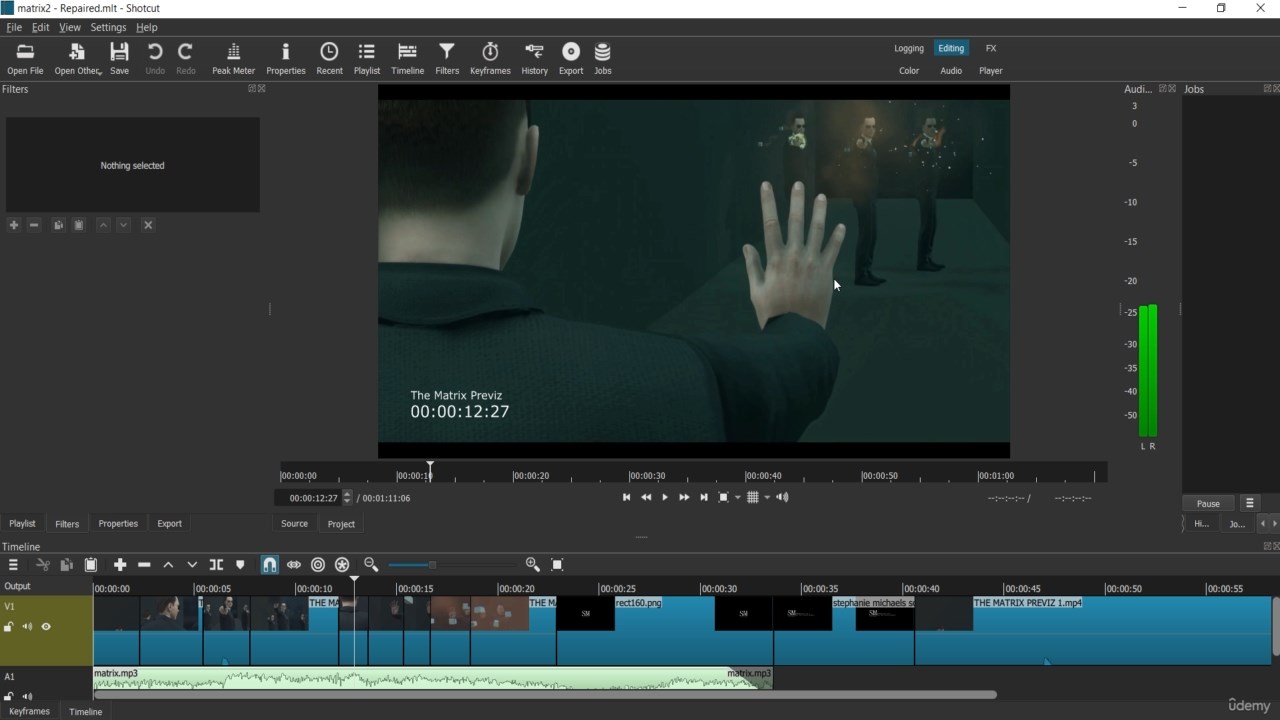
Task: Switch to the Color layout
Action: (909, 71)
